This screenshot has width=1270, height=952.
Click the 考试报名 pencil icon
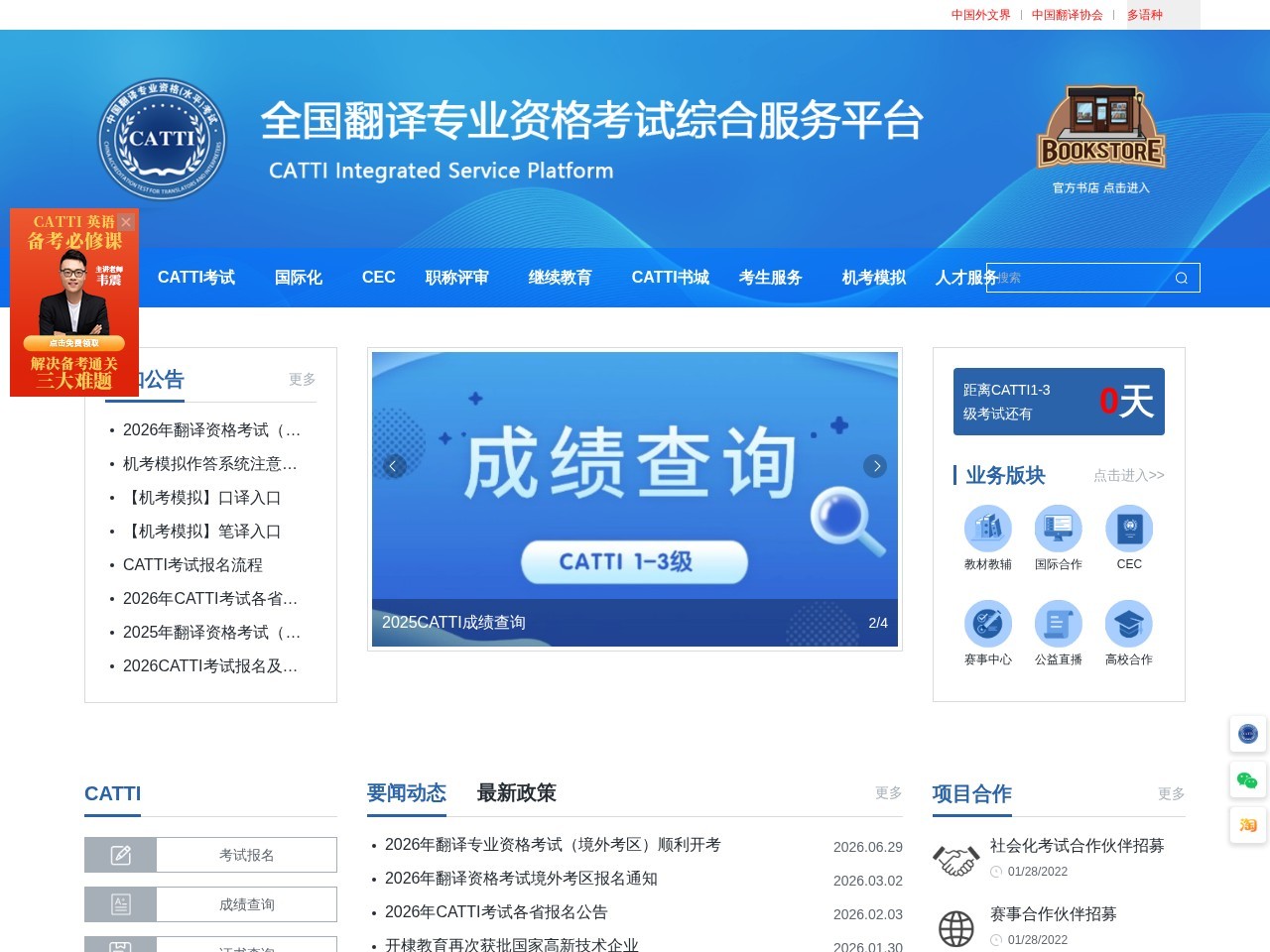click(121, 855)
